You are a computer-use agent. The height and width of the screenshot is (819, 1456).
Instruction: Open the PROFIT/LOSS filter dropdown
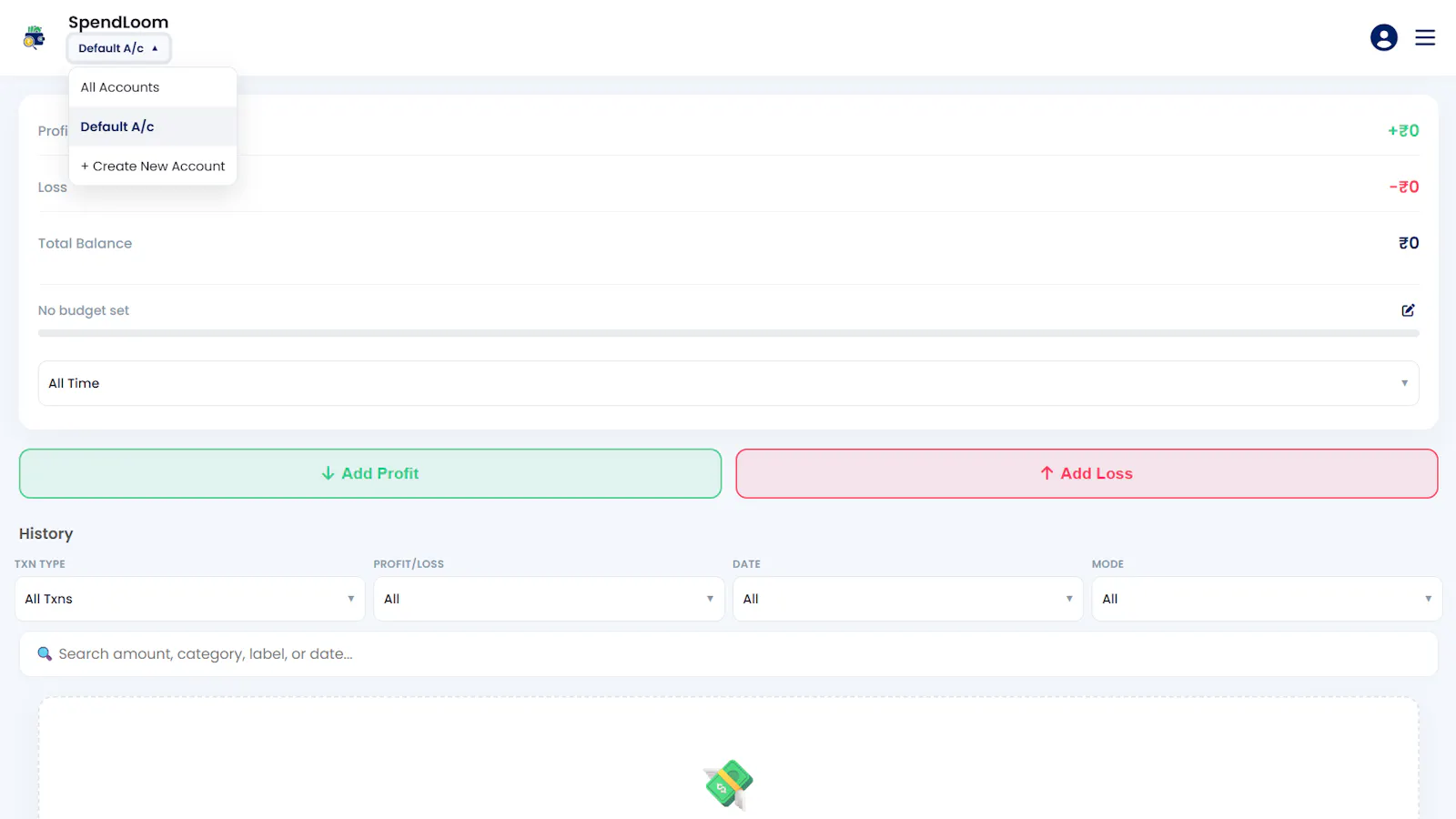point(549,599)
